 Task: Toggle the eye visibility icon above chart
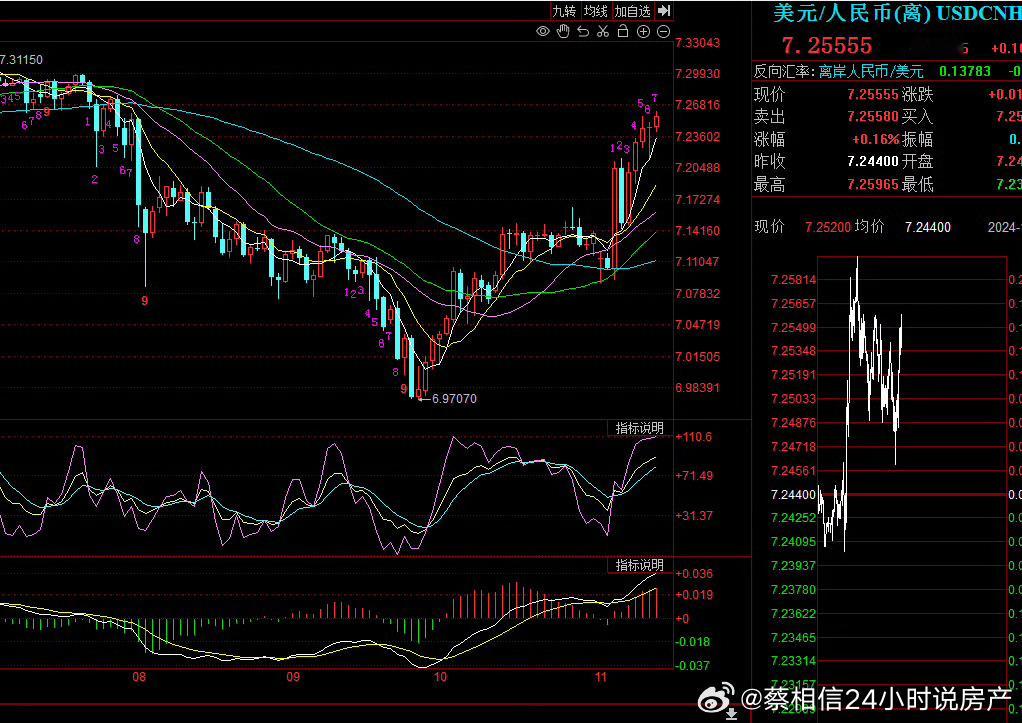tap(542, 31)
